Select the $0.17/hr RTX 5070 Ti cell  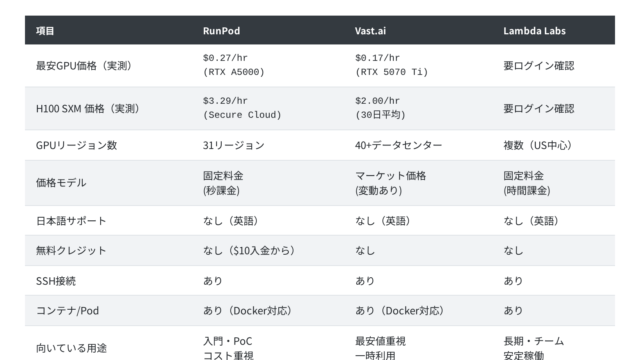tap(391, 65)
